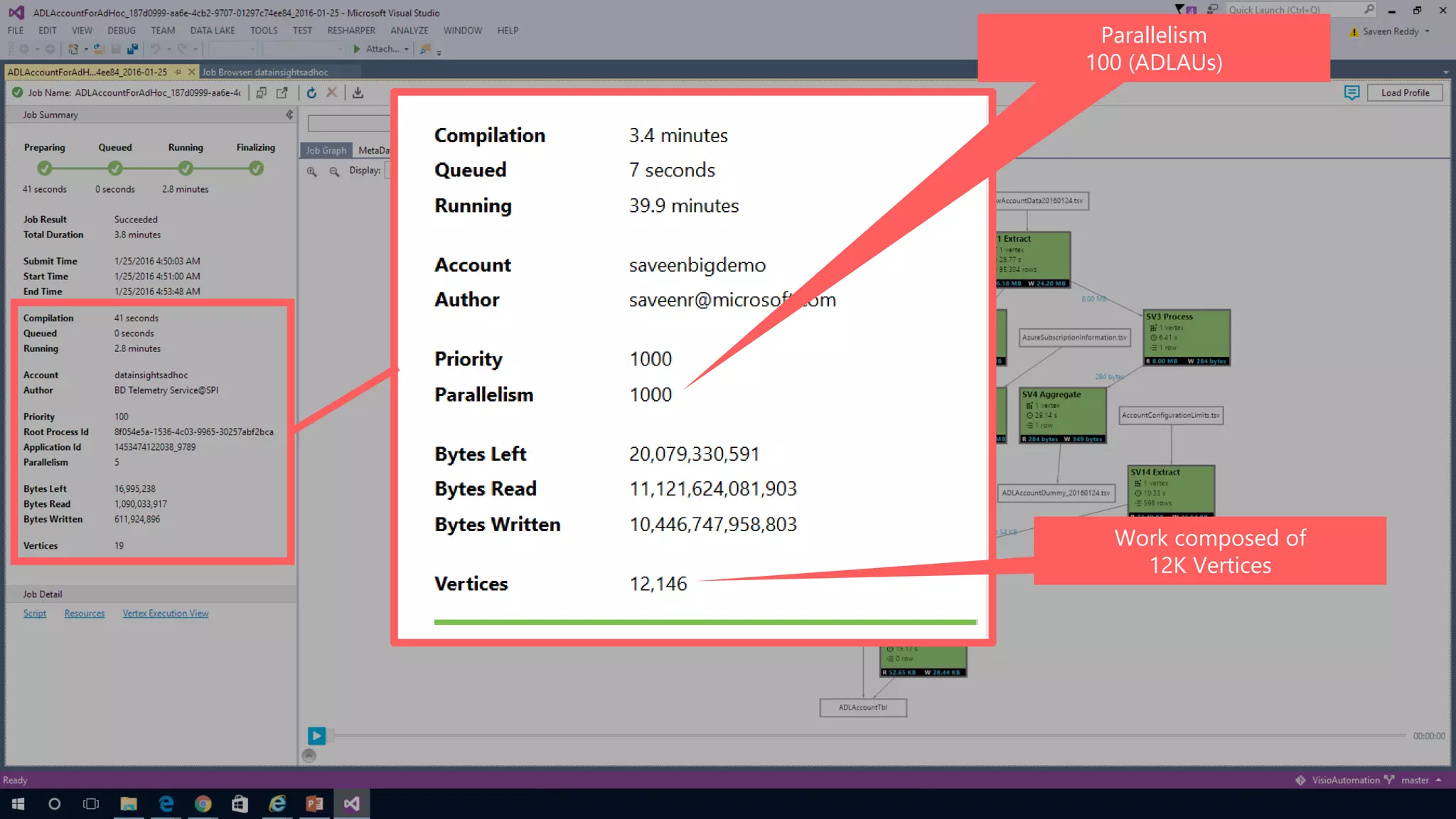The height and width of the screenshot is (819, 1456).
Task: Open job in external view icon
Action: tap(282, 92)
